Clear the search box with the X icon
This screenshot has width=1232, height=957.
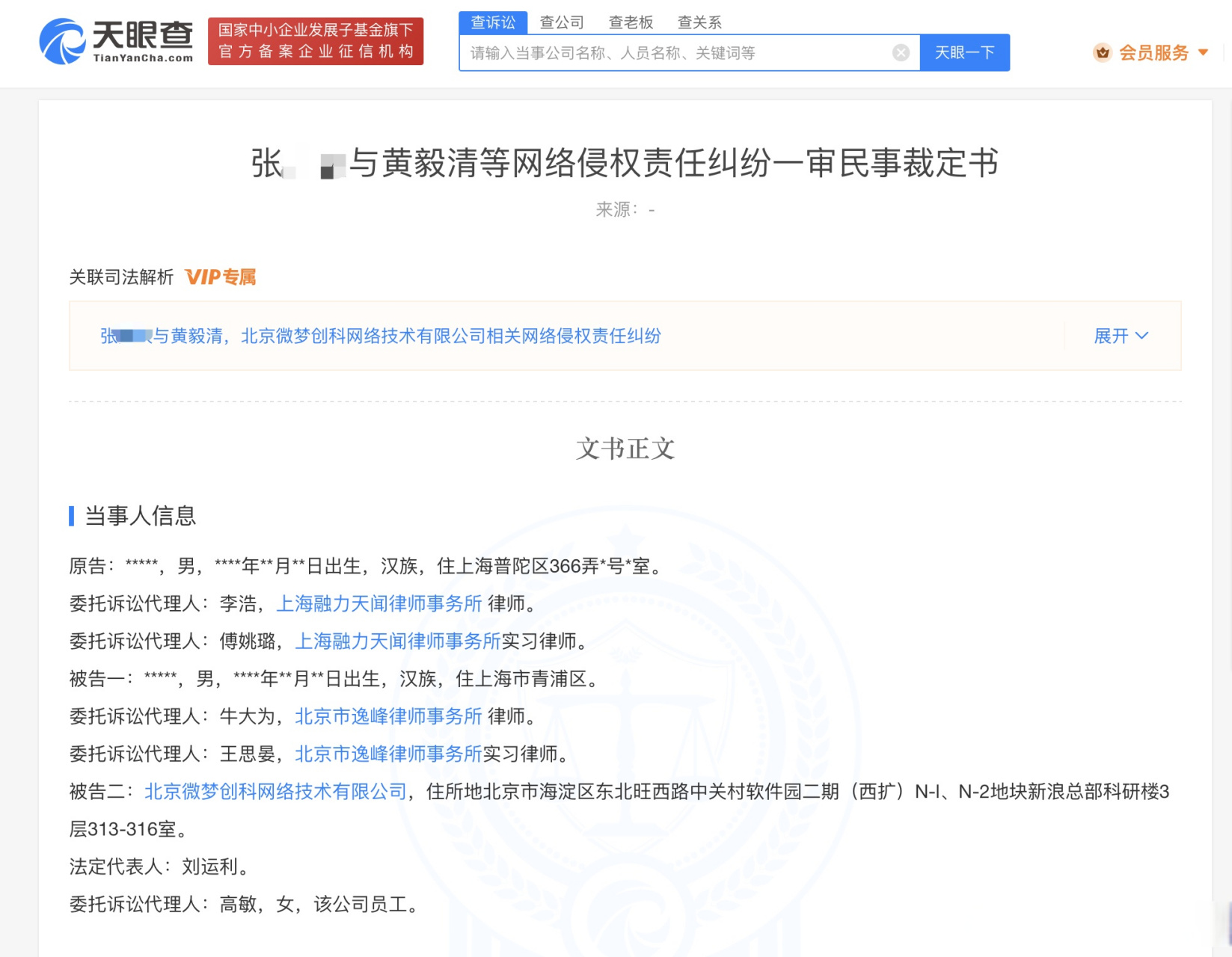(x=901, y=52)
